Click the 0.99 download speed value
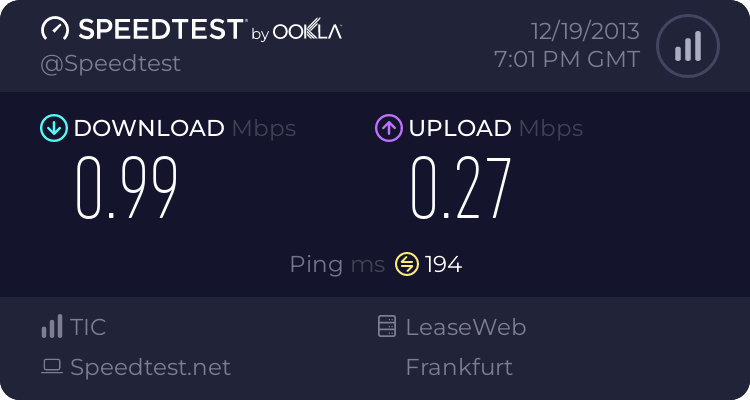This screenshot has height=400, width=750. click(x=127, y=188)
